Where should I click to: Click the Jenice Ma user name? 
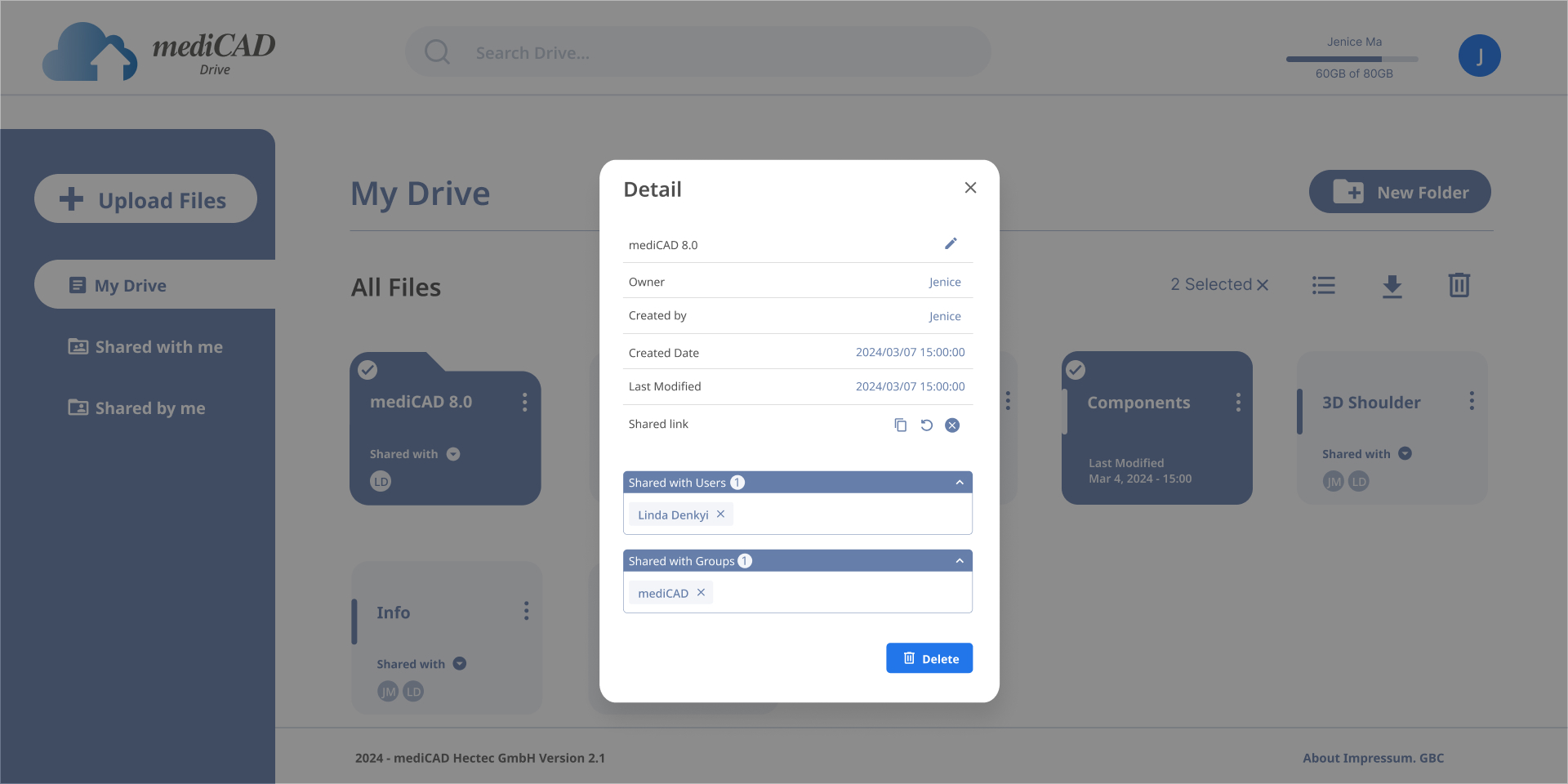1354,42
